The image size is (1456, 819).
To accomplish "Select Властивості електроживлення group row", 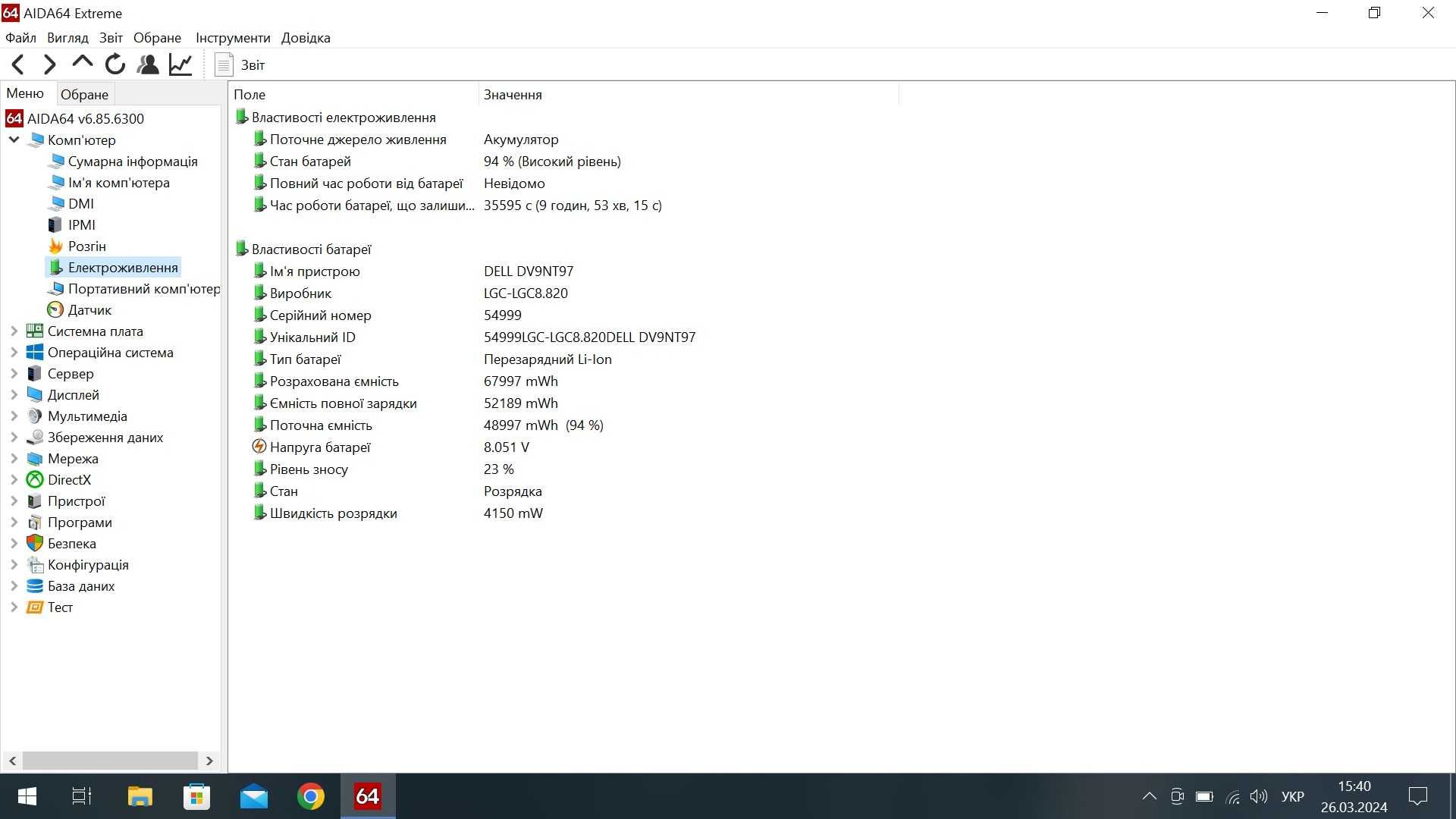I will coord(336,118).
